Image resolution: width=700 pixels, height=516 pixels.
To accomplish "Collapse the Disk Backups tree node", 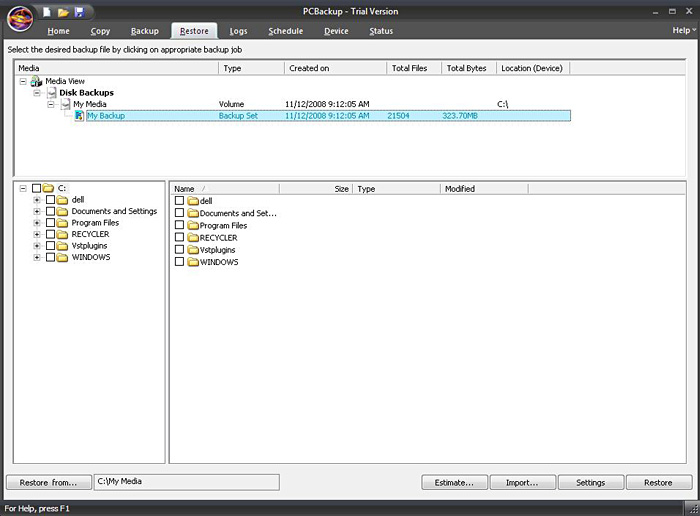I will pyautogui.click(x=37, y=93).
